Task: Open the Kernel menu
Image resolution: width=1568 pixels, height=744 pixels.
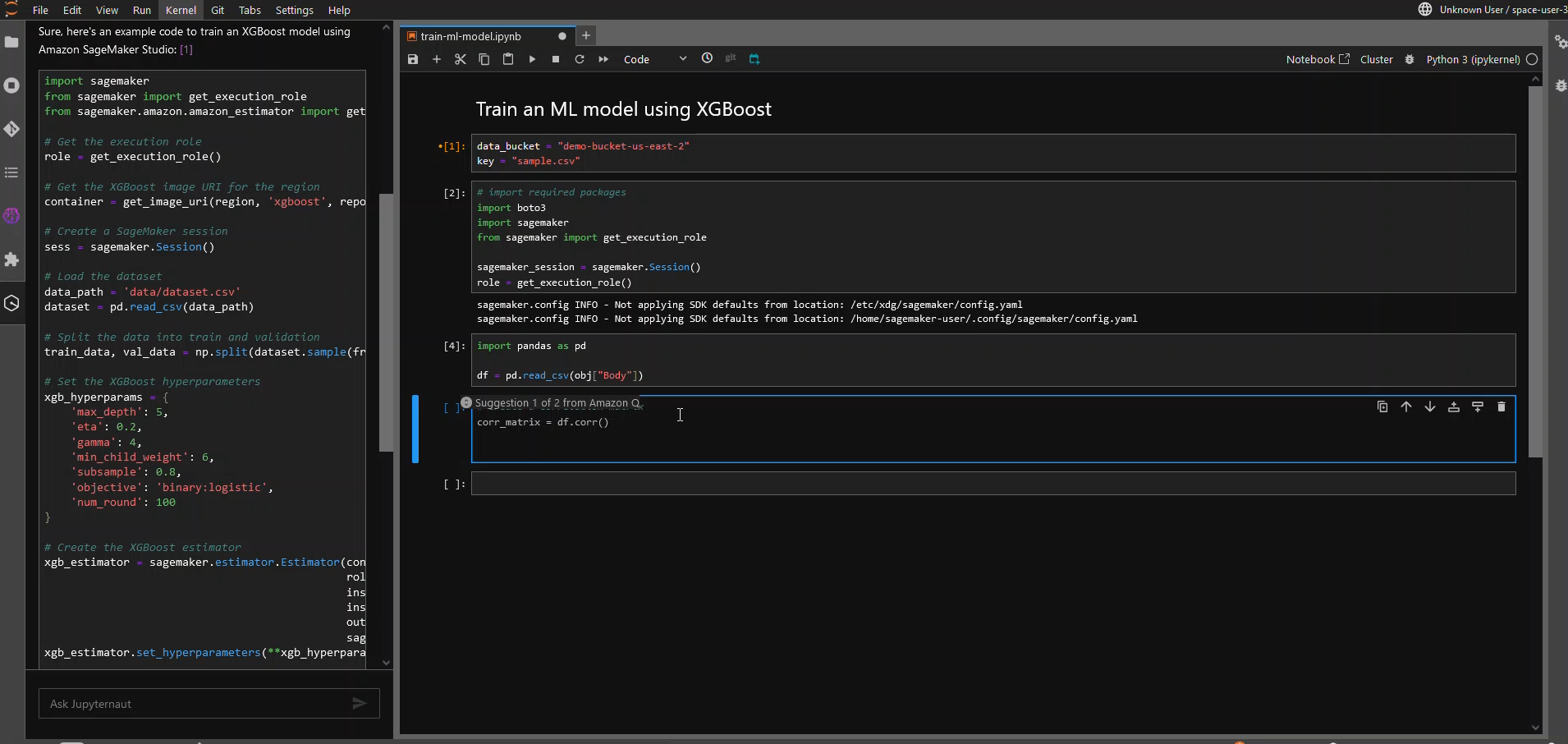Action: (x=181, y=10)
